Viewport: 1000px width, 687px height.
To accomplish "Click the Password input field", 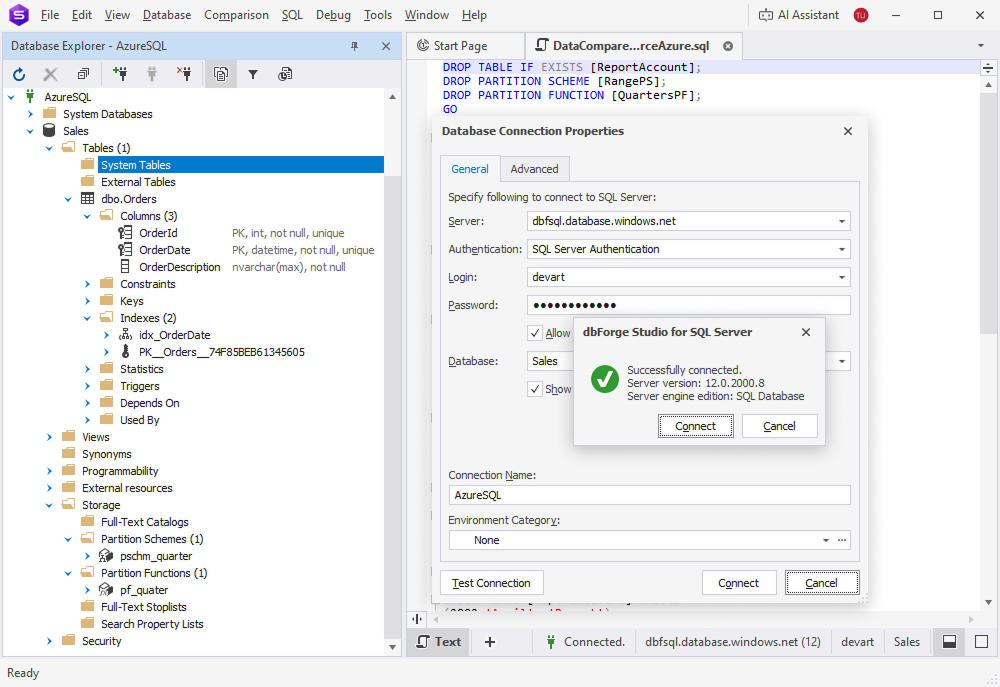I will point(688,305).
